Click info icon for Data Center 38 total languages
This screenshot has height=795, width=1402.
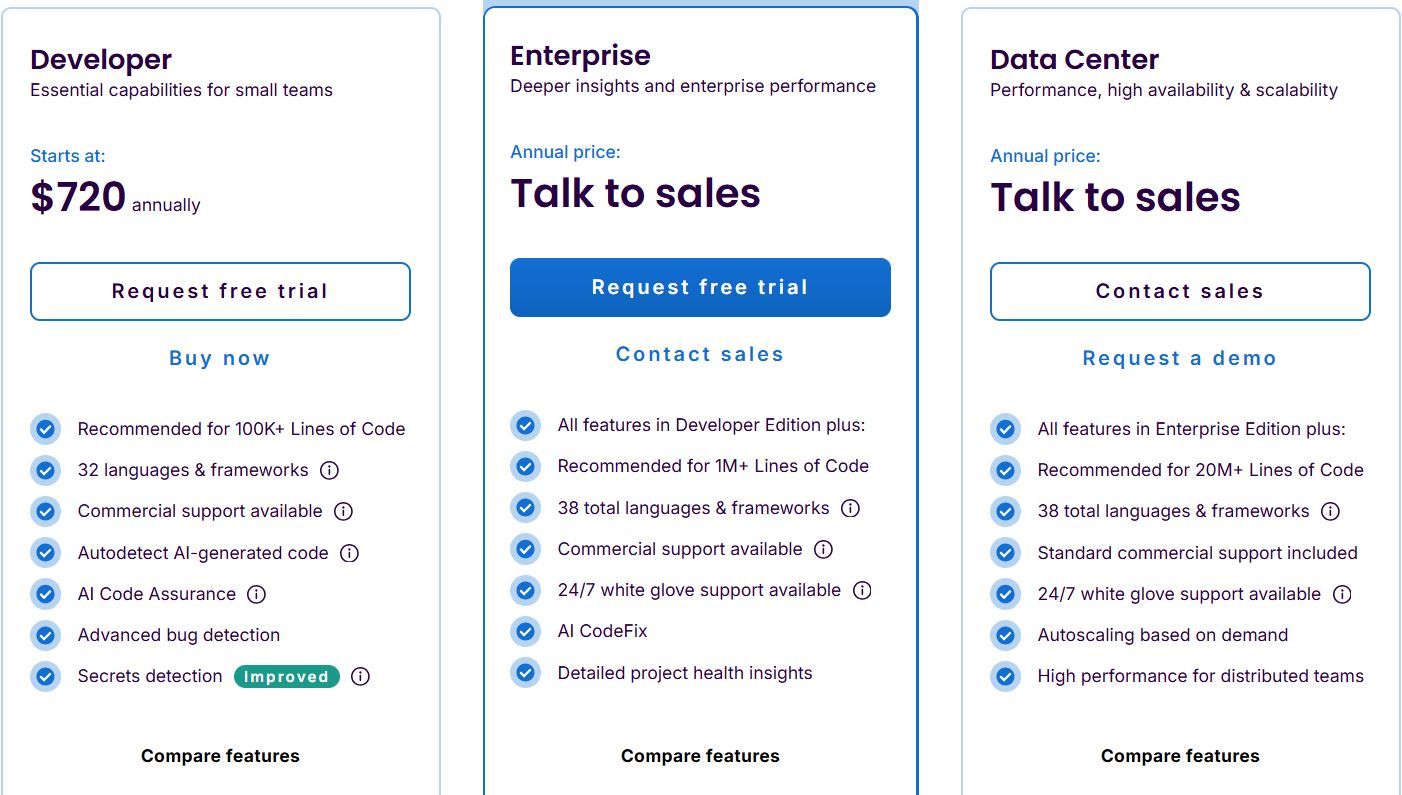[1330, 511]
